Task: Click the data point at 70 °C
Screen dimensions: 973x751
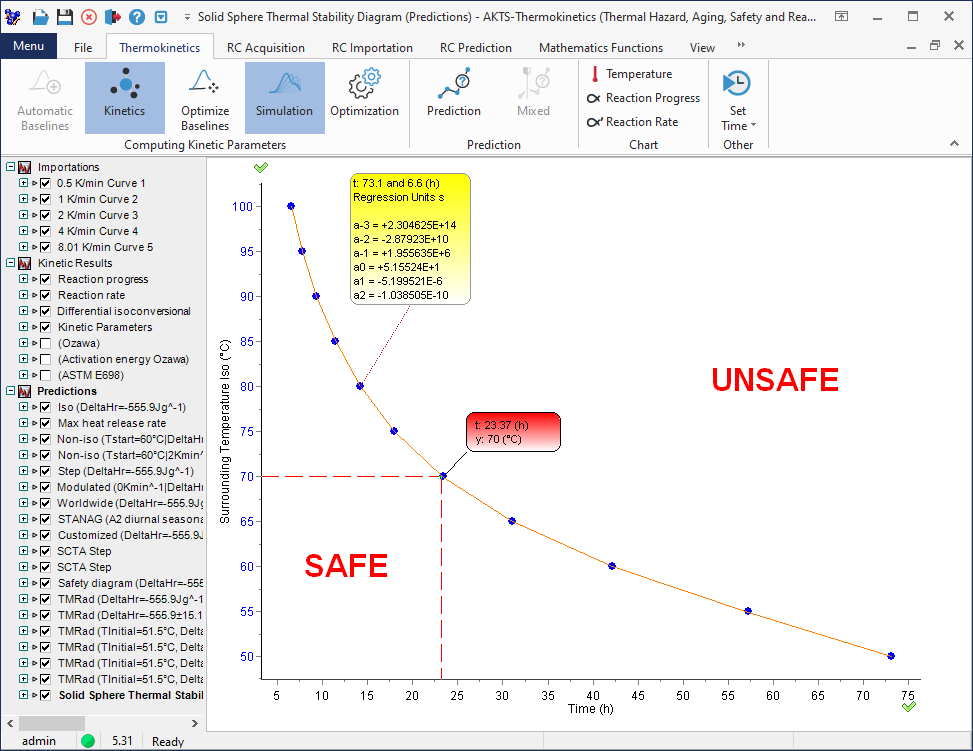Action: 443,476
